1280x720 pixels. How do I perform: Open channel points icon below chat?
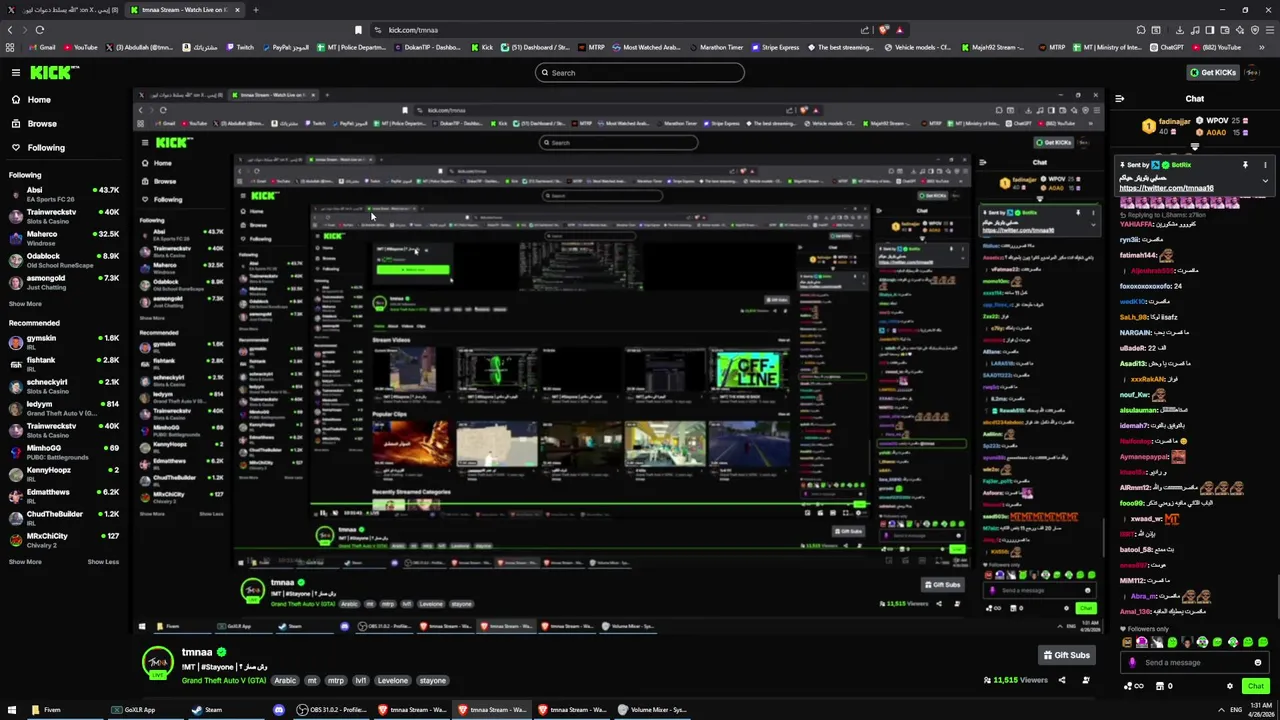(x=1134, y=686)
